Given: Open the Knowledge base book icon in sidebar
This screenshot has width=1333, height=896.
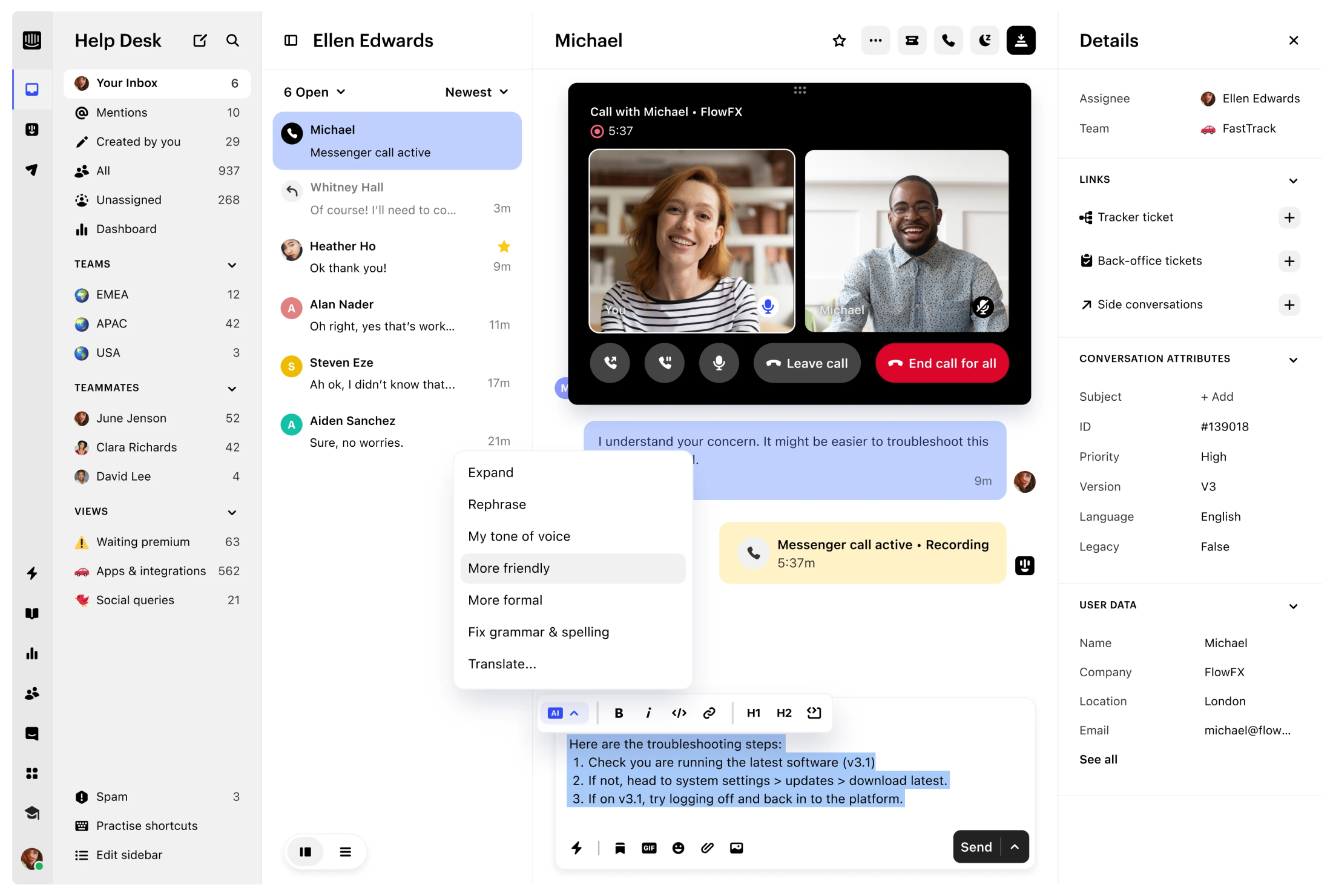Looking at the screenshot, I should tap(32, 613).
